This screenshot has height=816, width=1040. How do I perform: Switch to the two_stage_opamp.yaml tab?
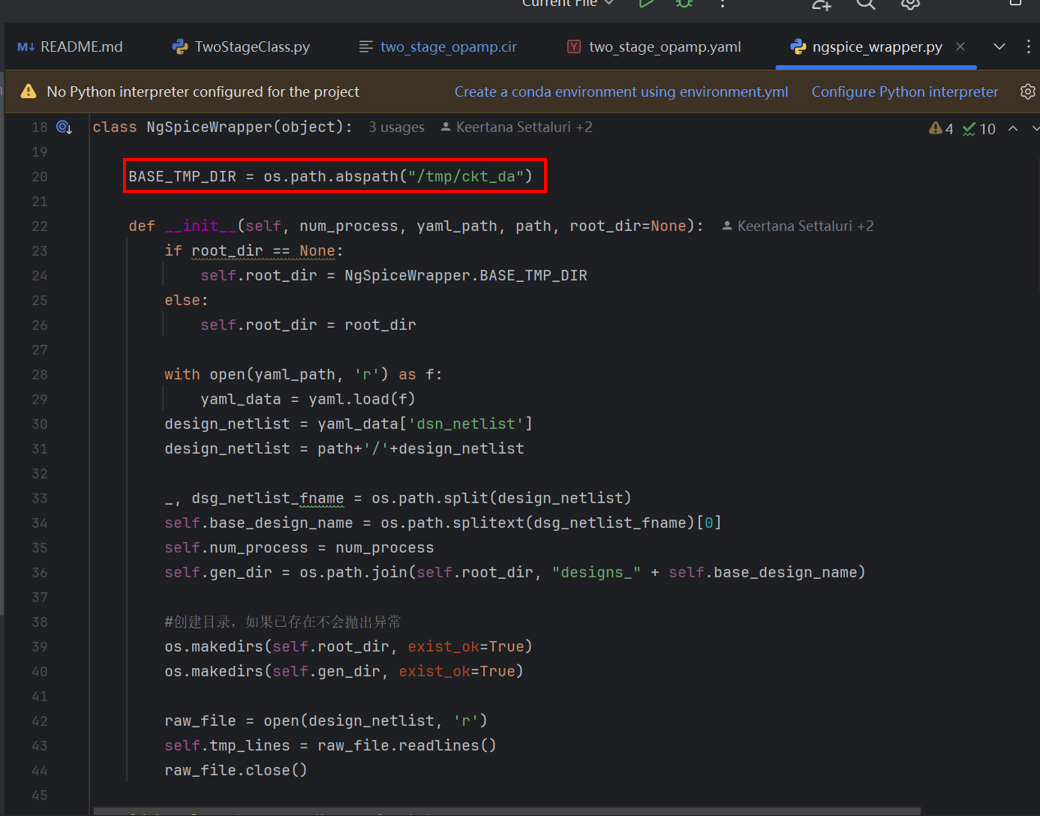tap(654, 47)
